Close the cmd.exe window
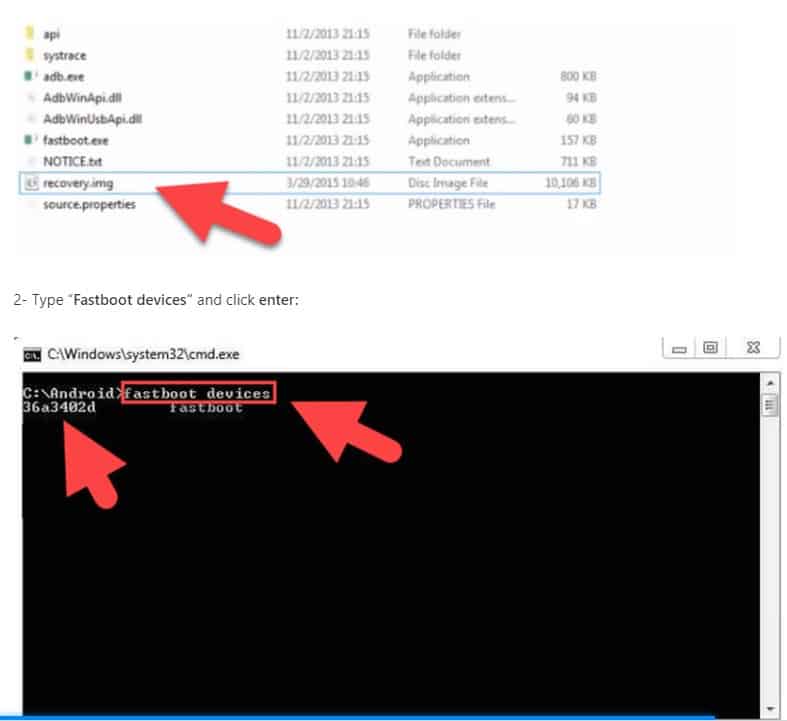The height and width of the screenshot is (721, 787). (751, 349)
